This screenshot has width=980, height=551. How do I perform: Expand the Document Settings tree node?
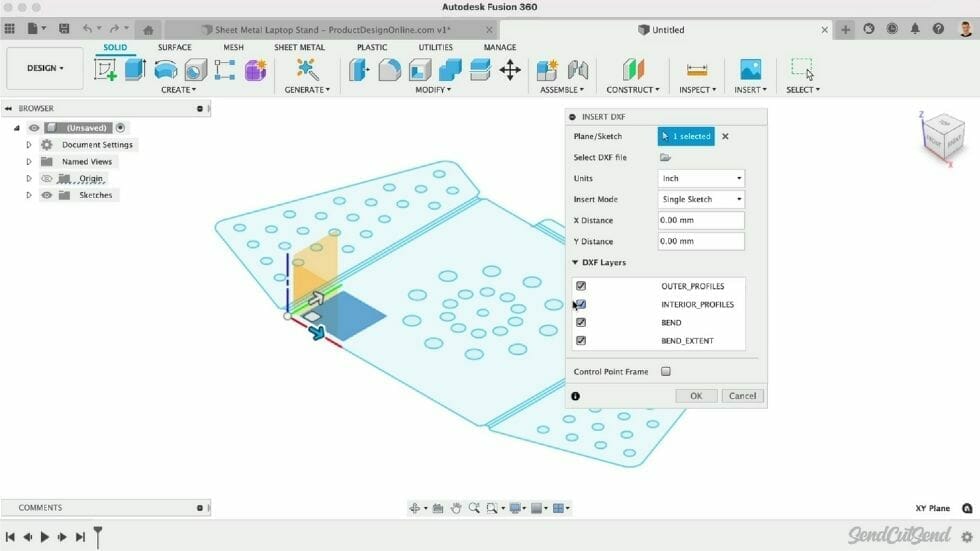pos(29,145)
